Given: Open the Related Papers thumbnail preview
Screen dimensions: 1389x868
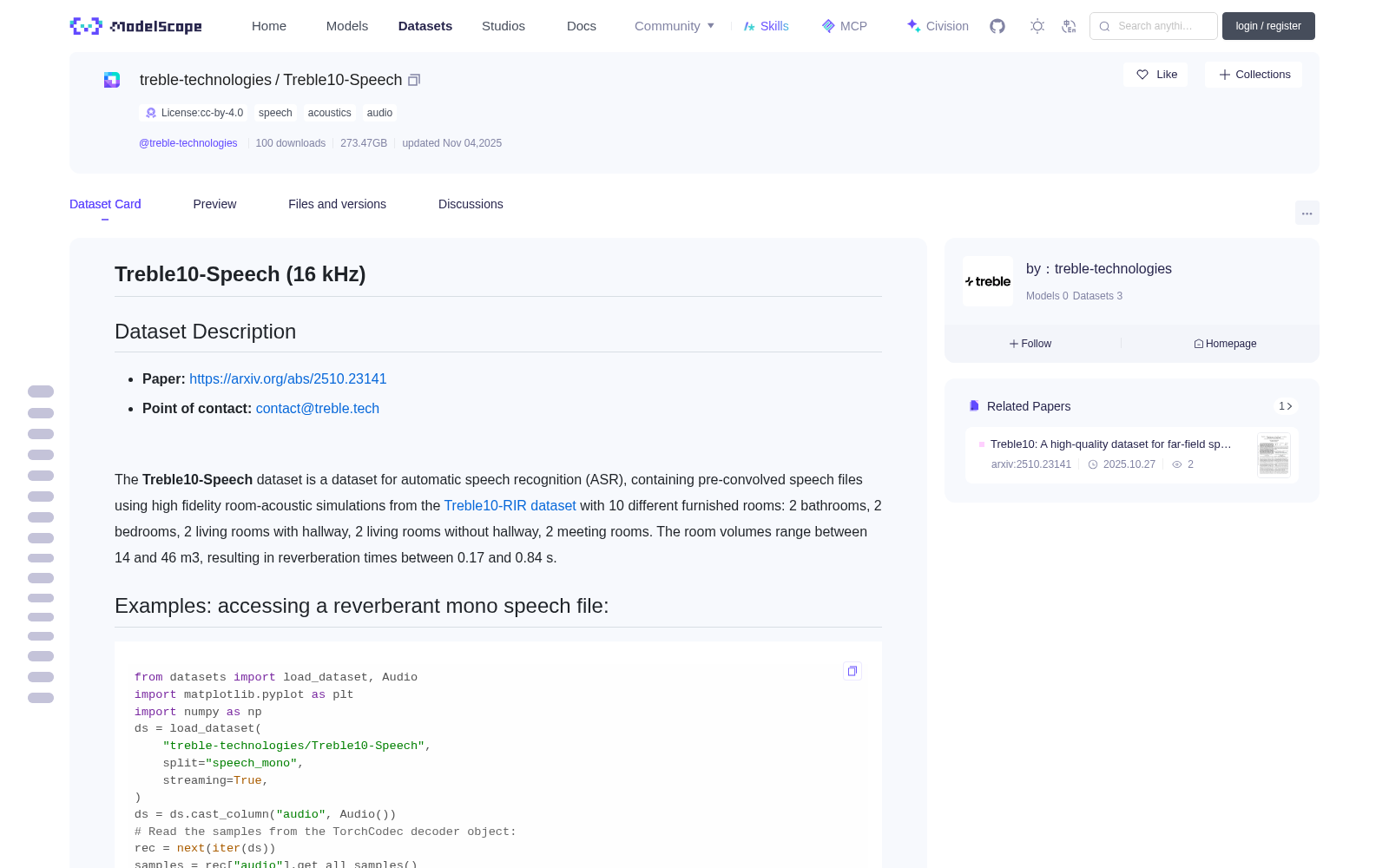Looking at the screenshot, I should (x=1274, y=455).
